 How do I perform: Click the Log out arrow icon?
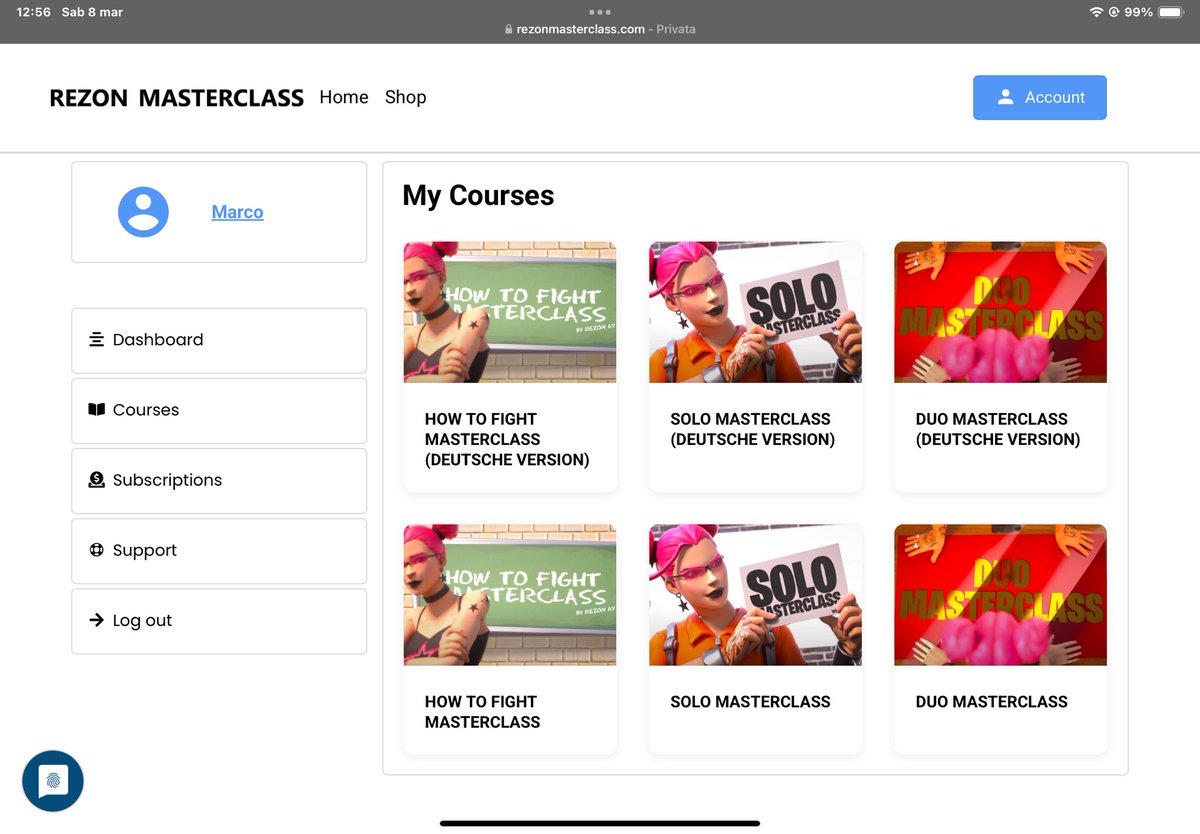[97, 620]
